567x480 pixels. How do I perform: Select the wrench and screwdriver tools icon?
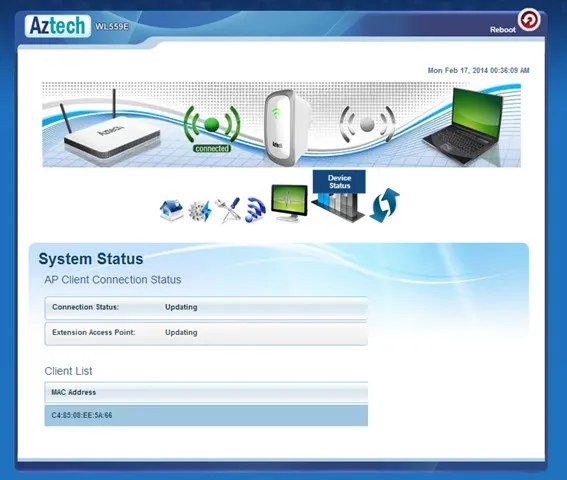[228, 210]
